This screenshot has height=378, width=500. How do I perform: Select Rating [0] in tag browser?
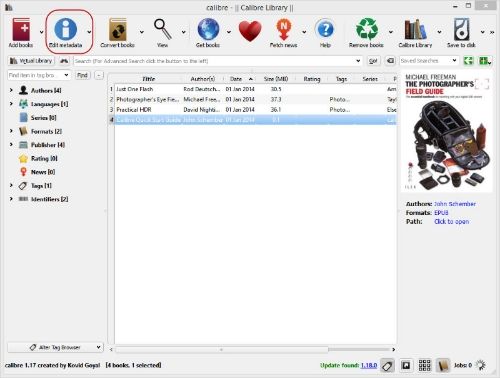tap(44, 158)
